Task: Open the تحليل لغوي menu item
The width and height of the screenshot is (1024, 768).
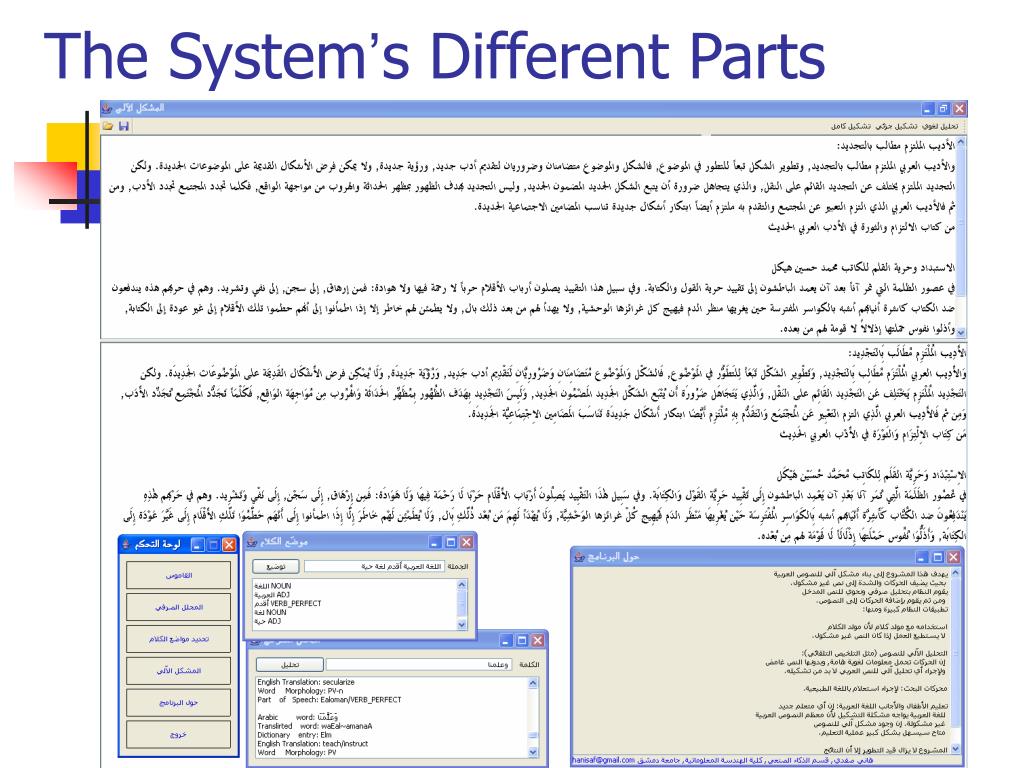Action: tap(940, 127)
